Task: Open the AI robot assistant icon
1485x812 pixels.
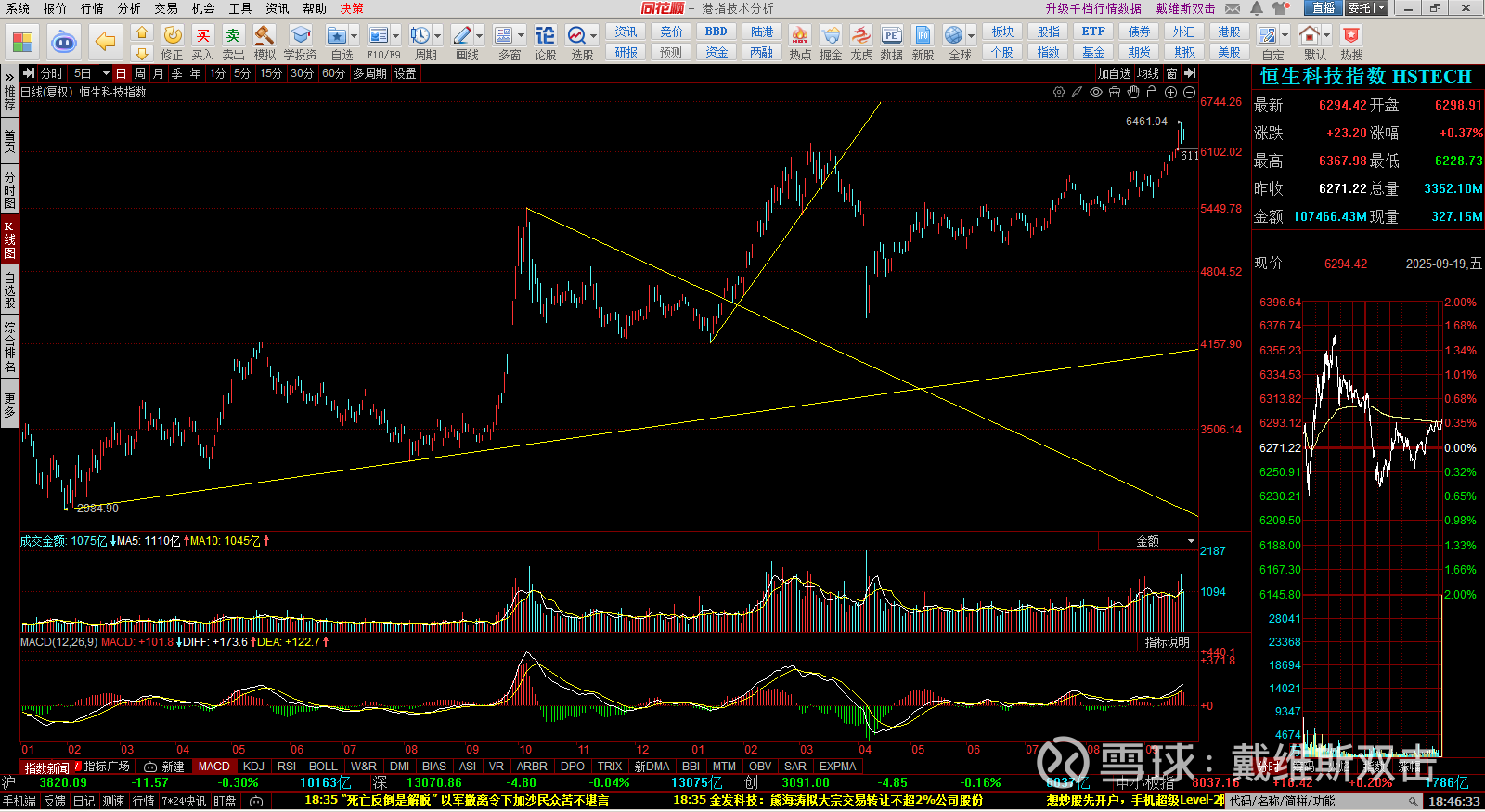Action: (64, 42)
